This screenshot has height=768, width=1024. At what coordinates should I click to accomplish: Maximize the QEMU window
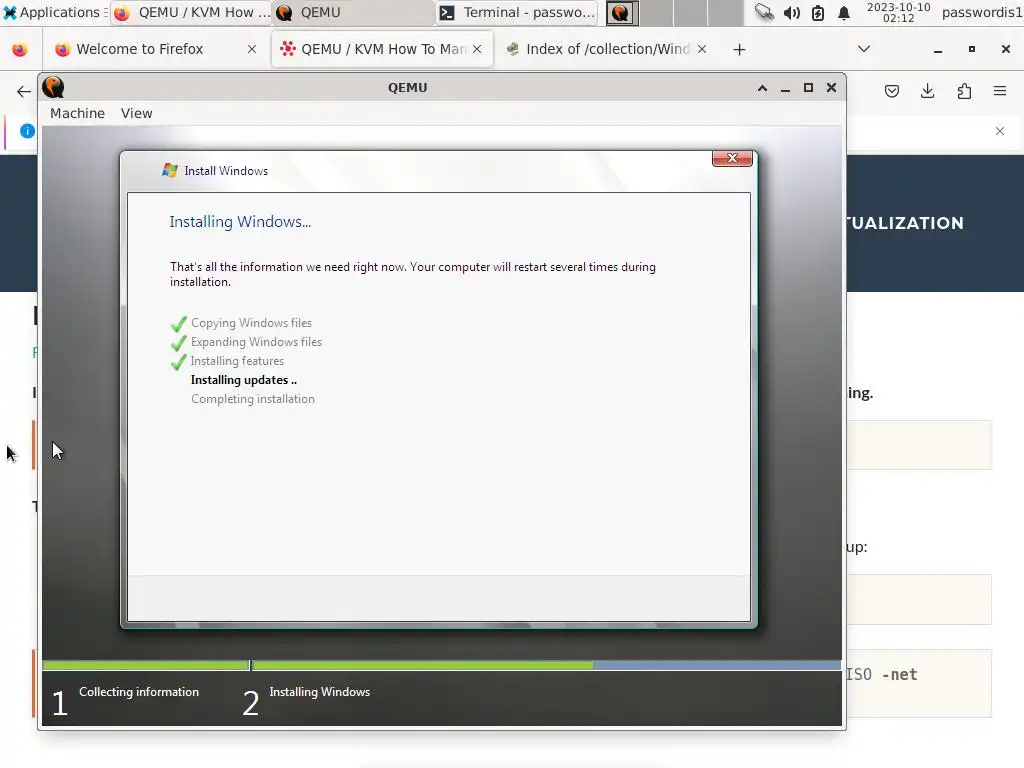tap(808, 88)
